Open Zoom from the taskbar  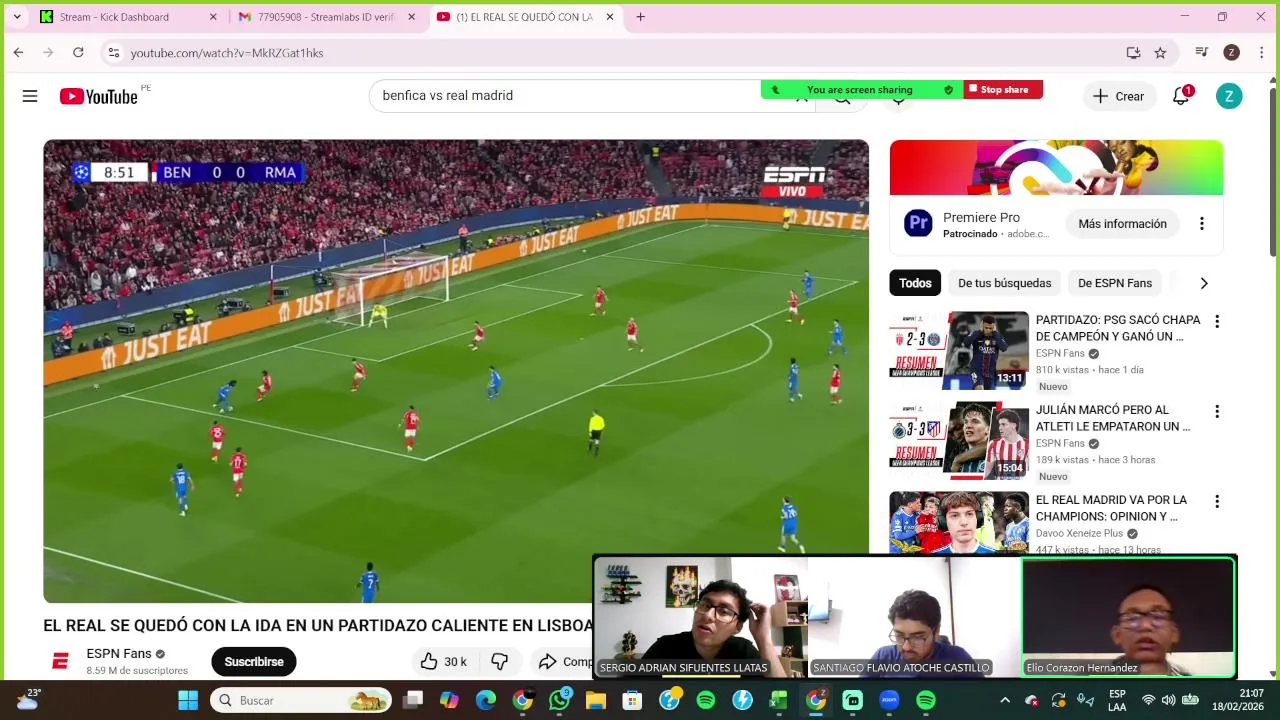click(889, 700)
